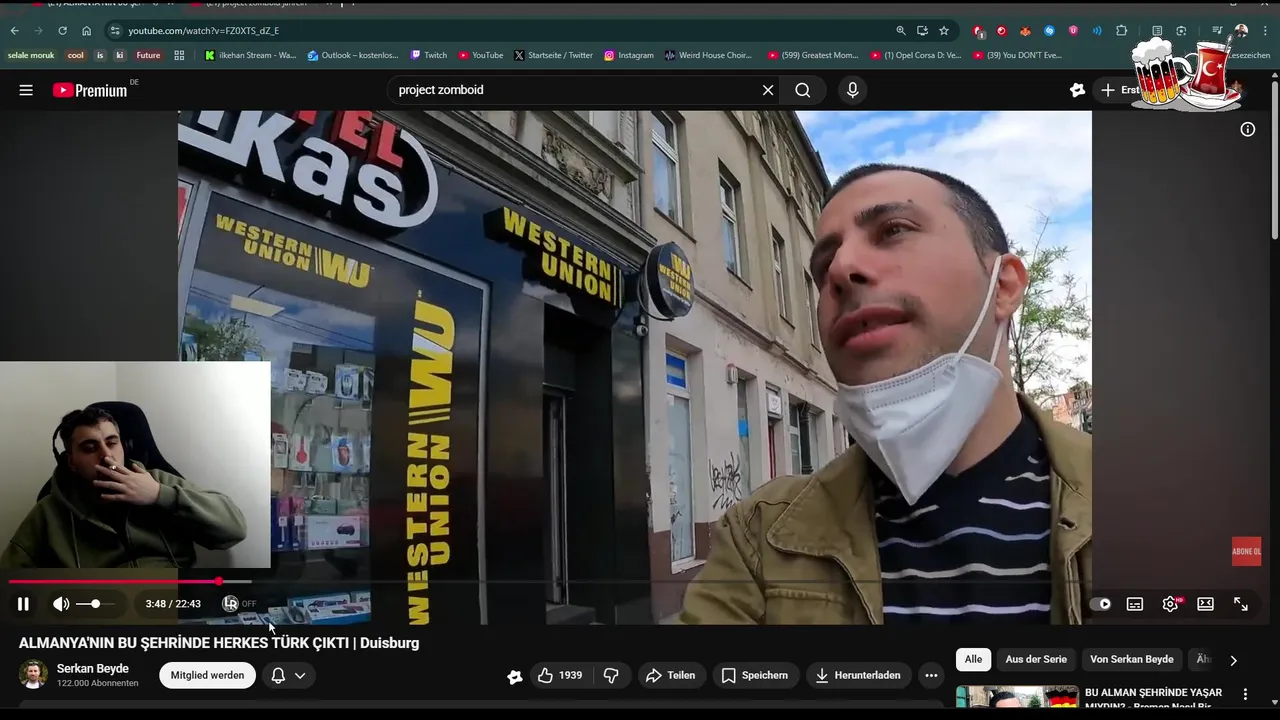Expand the notification bell dropdown
The height and width of the screenshot is (720, 1280).
(288, 675)
